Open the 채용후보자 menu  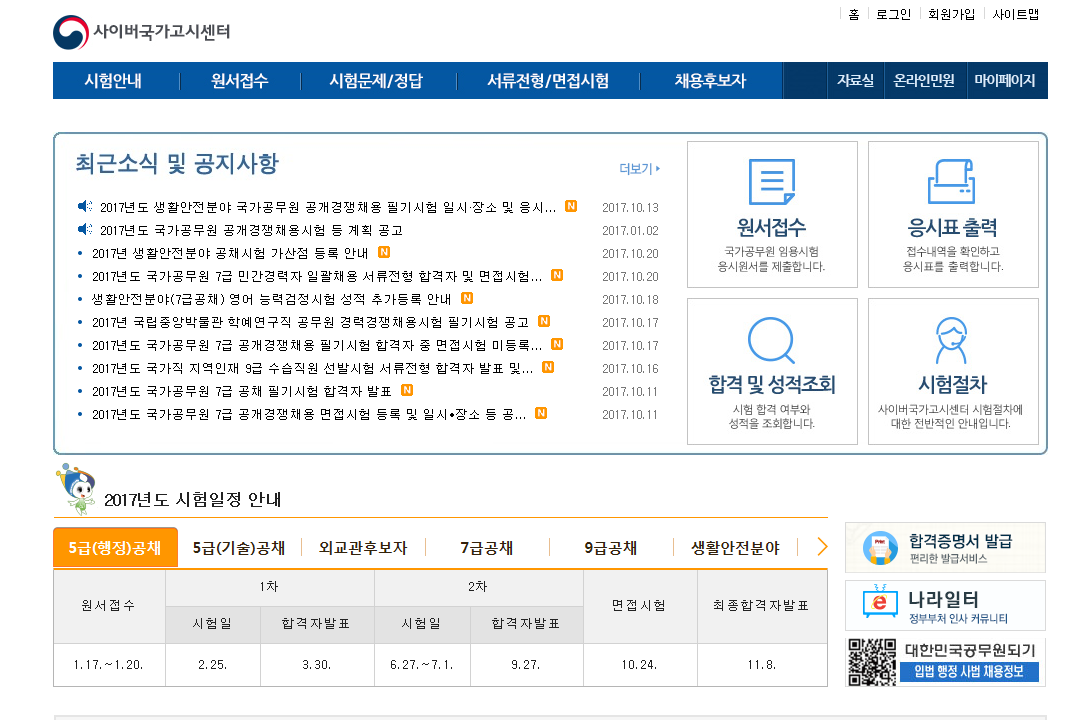pos(710,81)
